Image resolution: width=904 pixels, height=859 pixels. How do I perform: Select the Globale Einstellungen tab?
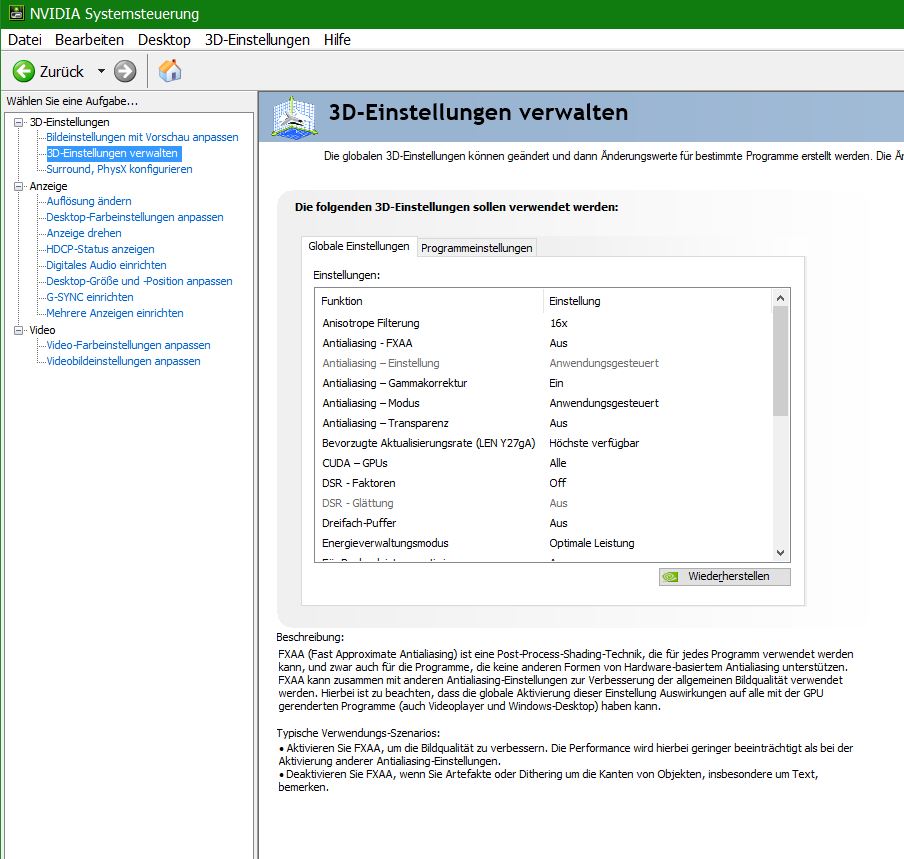(x=359, y=246)
